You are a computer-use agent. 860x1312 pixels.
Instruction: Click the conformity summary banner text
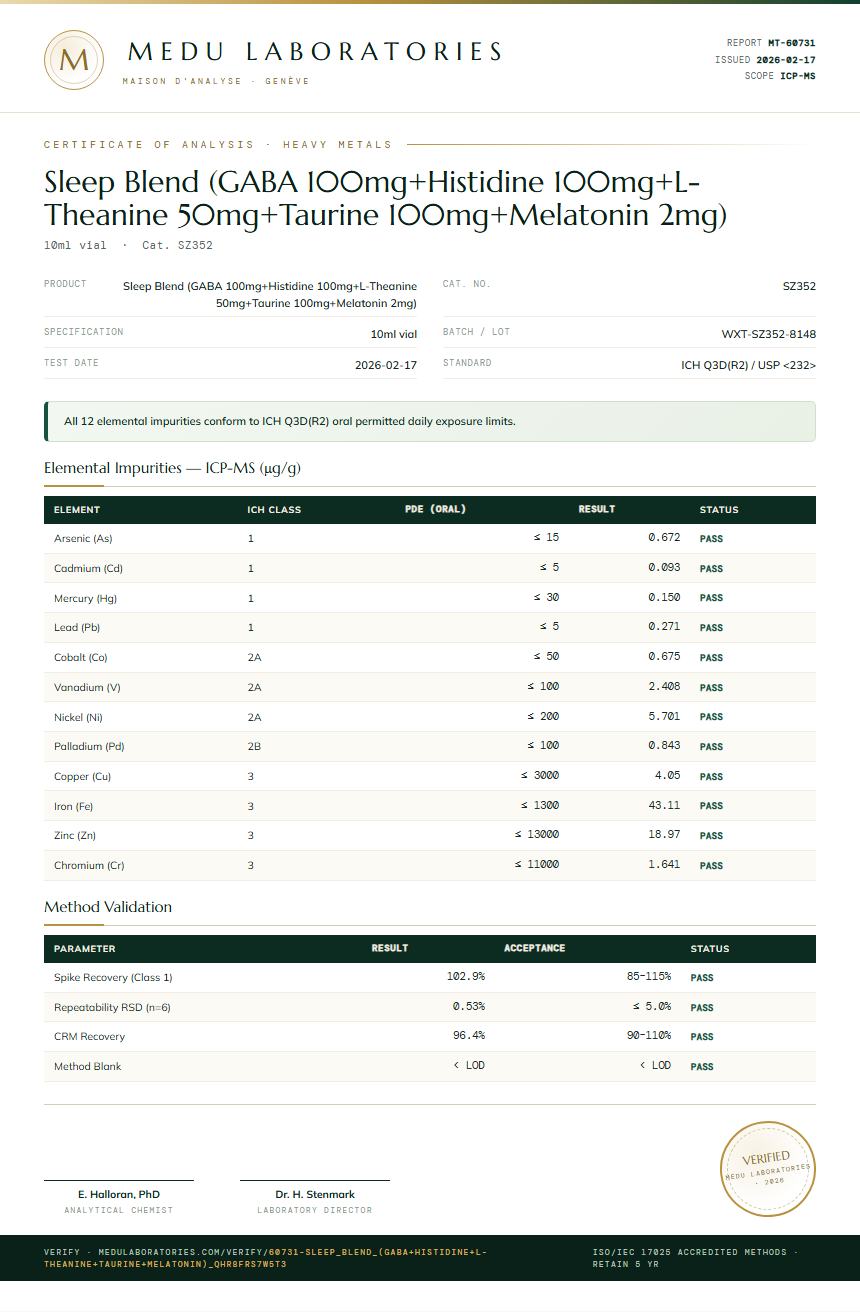290,421
